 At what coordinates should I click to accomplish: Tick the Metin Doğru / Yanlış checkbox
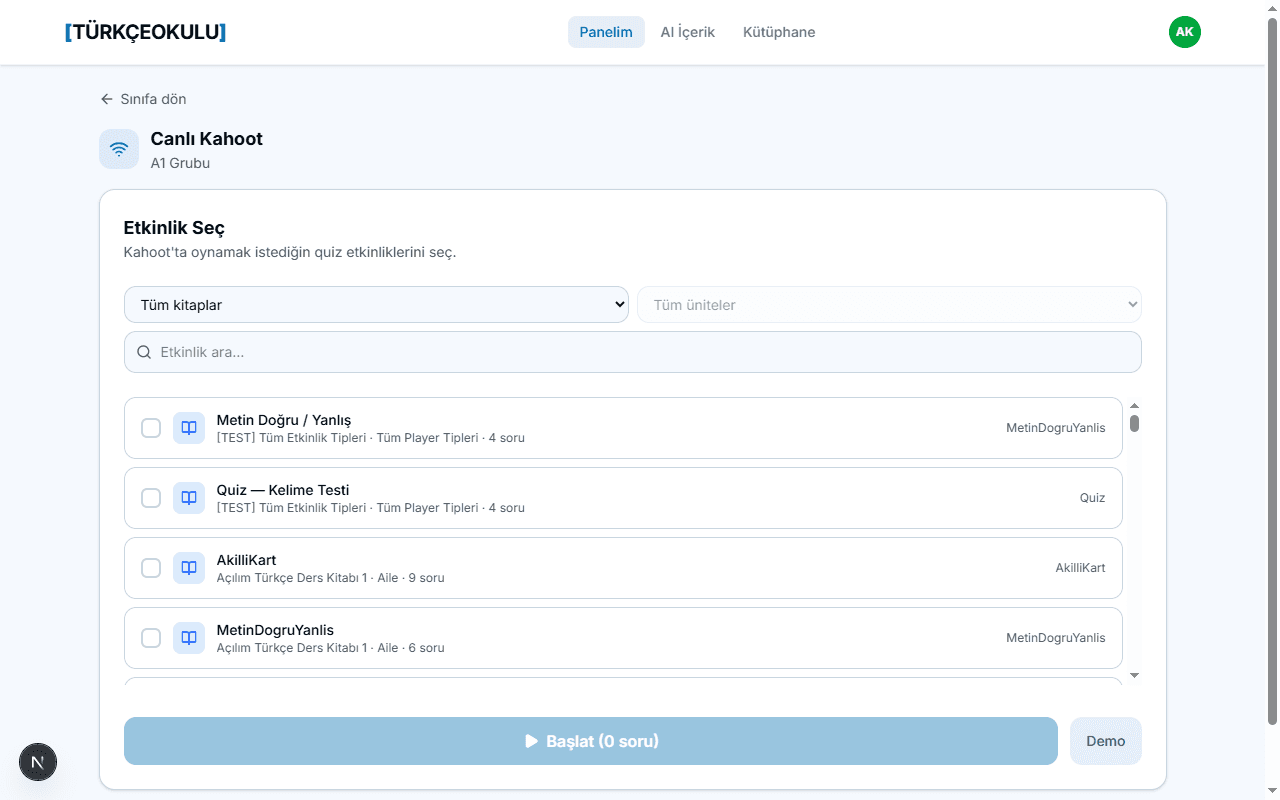point(151,428)
